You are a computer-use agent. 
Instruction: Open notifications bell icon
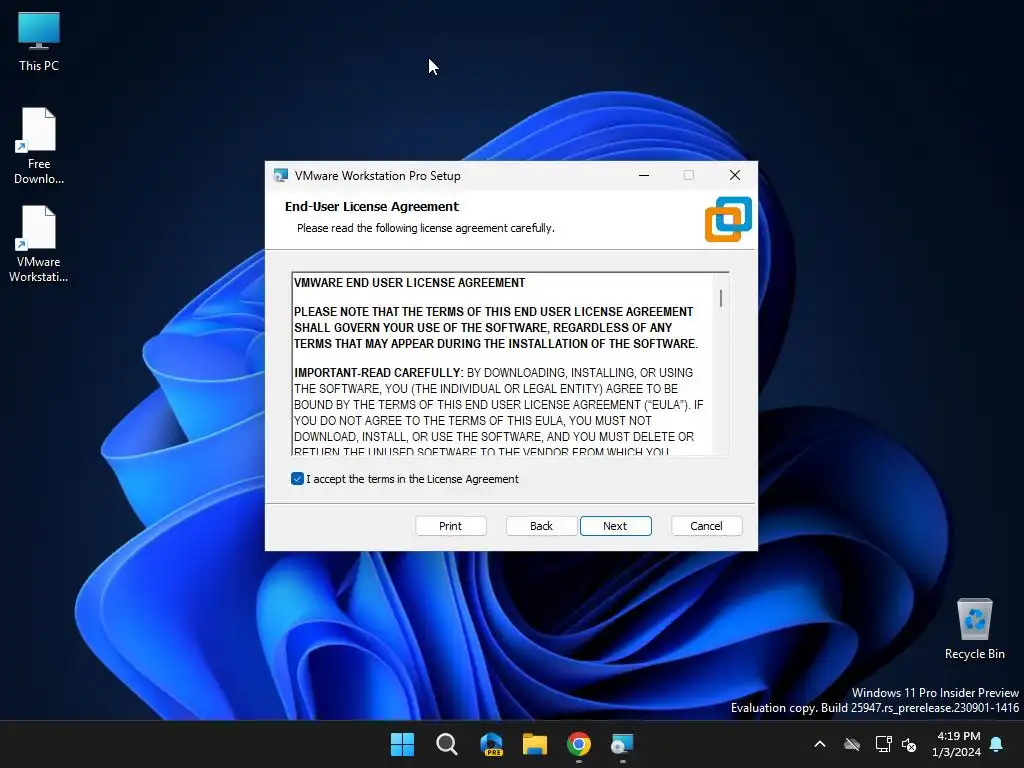(997, 744)
